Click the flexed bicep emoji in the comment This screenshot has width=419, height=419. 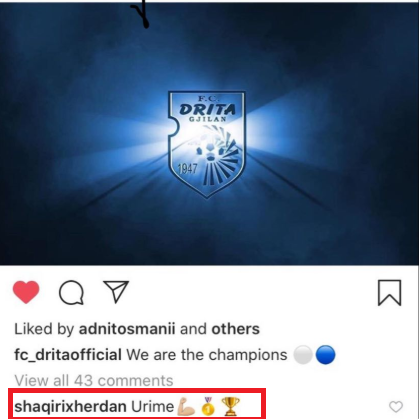(185, 407)
